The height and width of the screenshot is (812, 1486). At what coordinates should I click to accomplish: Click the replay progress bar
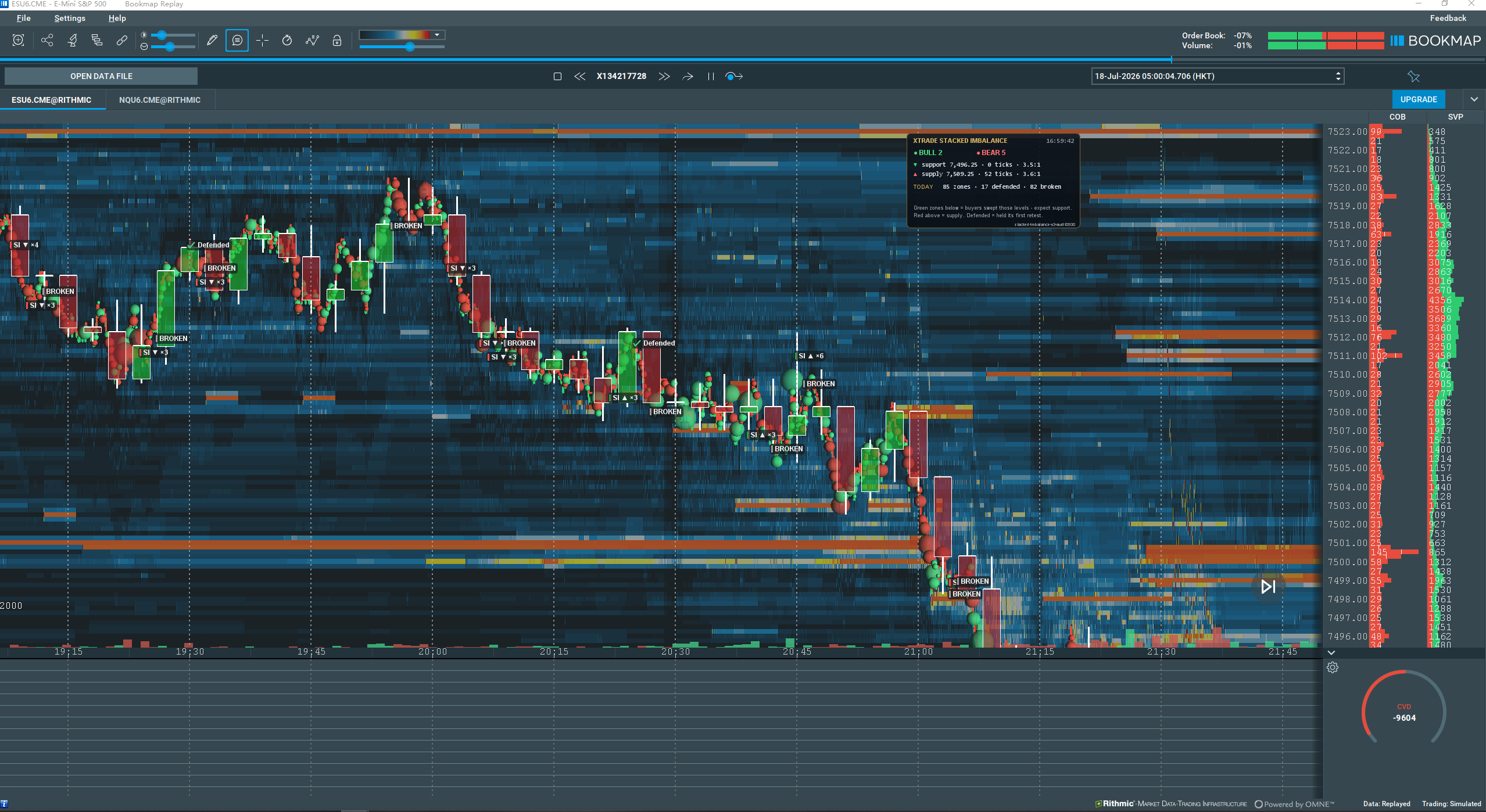pyautogui.click(x=743, y=59)
